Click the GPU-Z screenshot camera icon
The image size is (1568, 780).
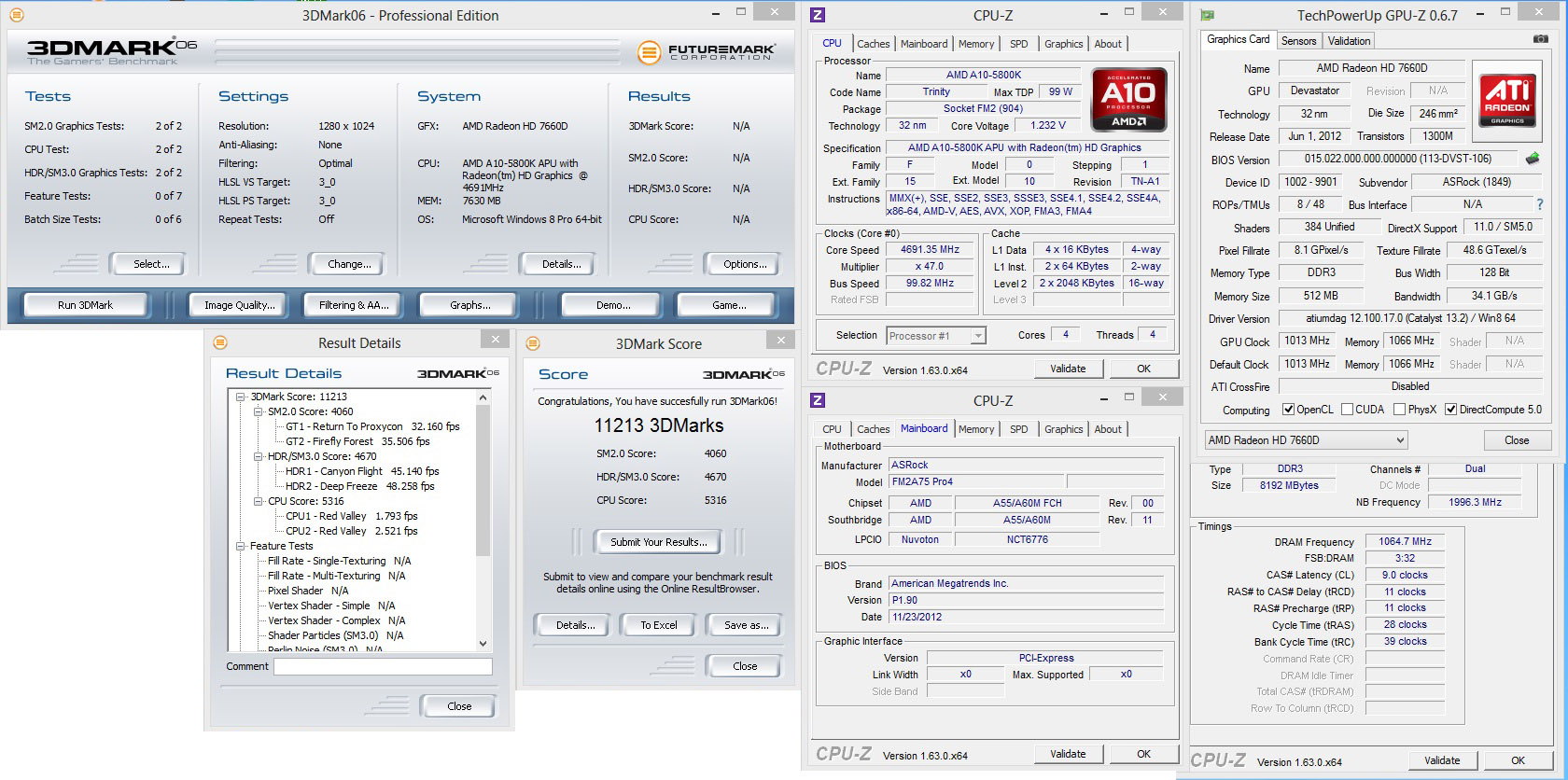point(1540,39)
